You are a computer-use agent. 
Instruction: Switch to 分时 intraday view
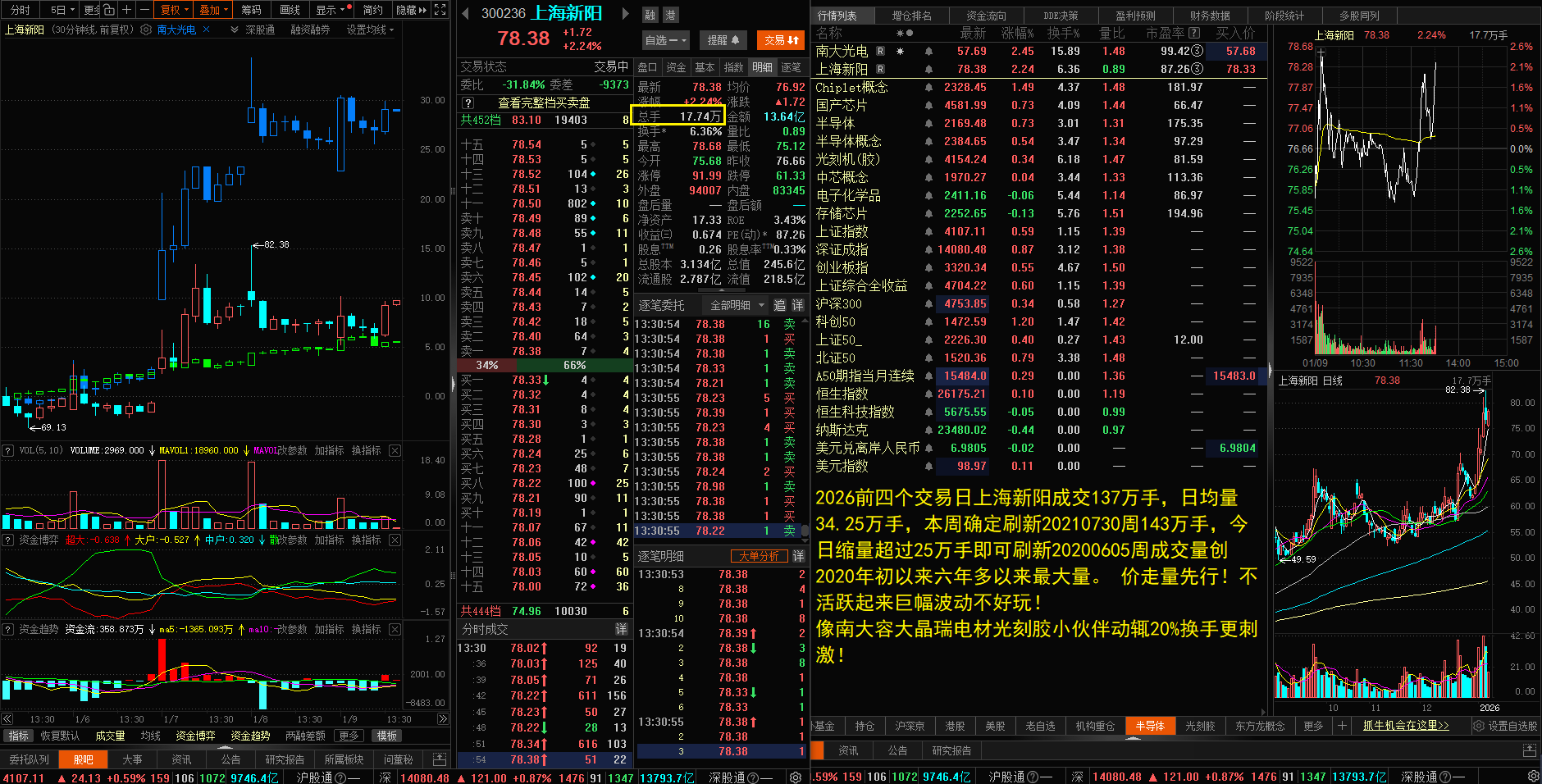21,10
